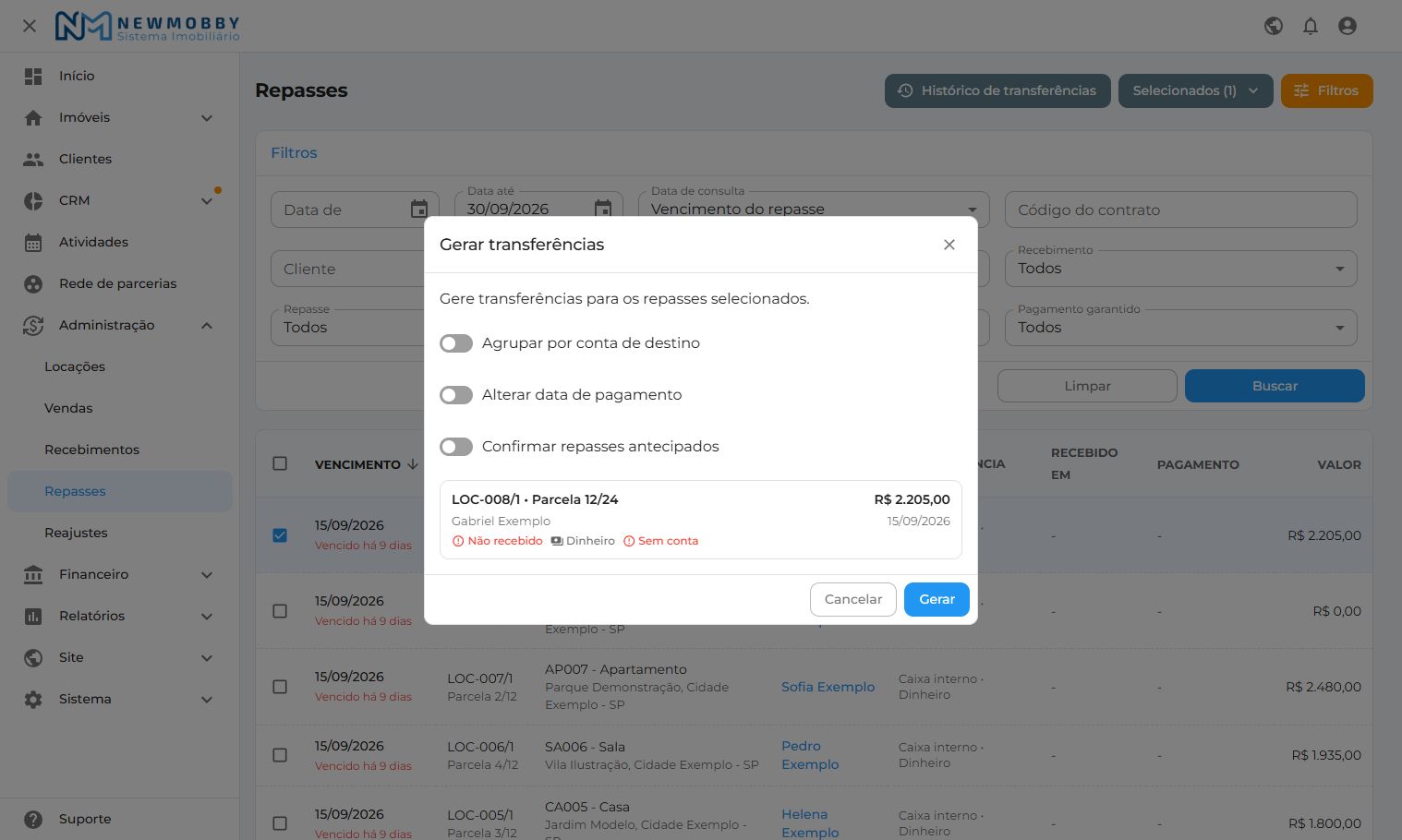
Task: Click the Relatórios chart icon
Action: coord(33,616)
